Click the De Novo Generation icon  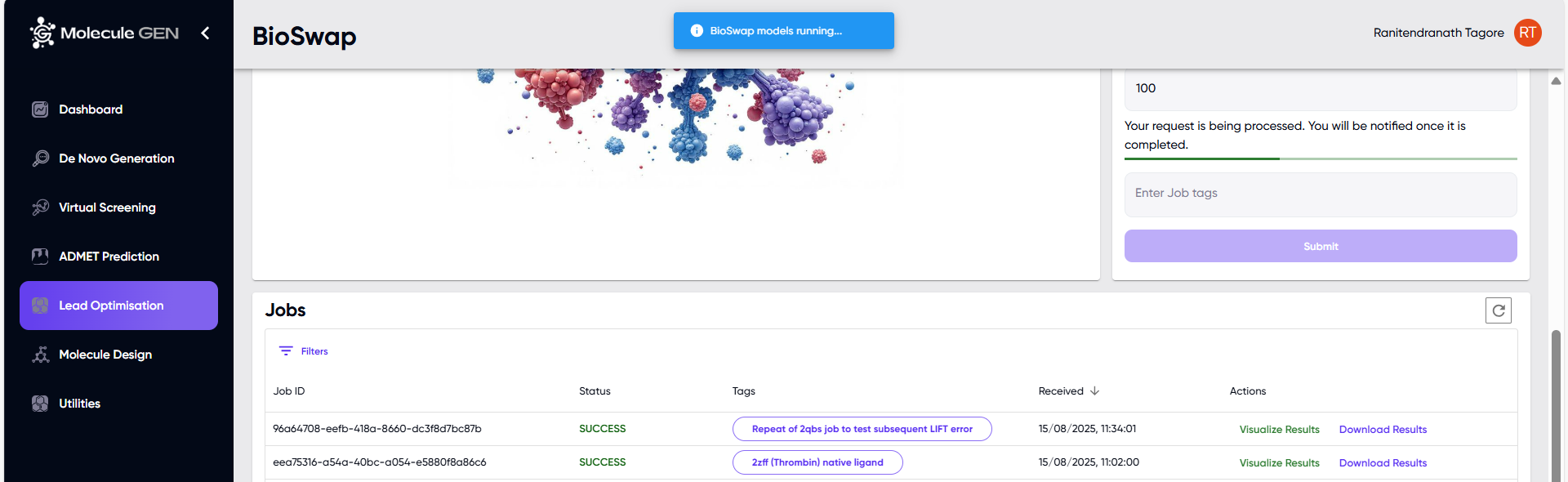point(40,158)
